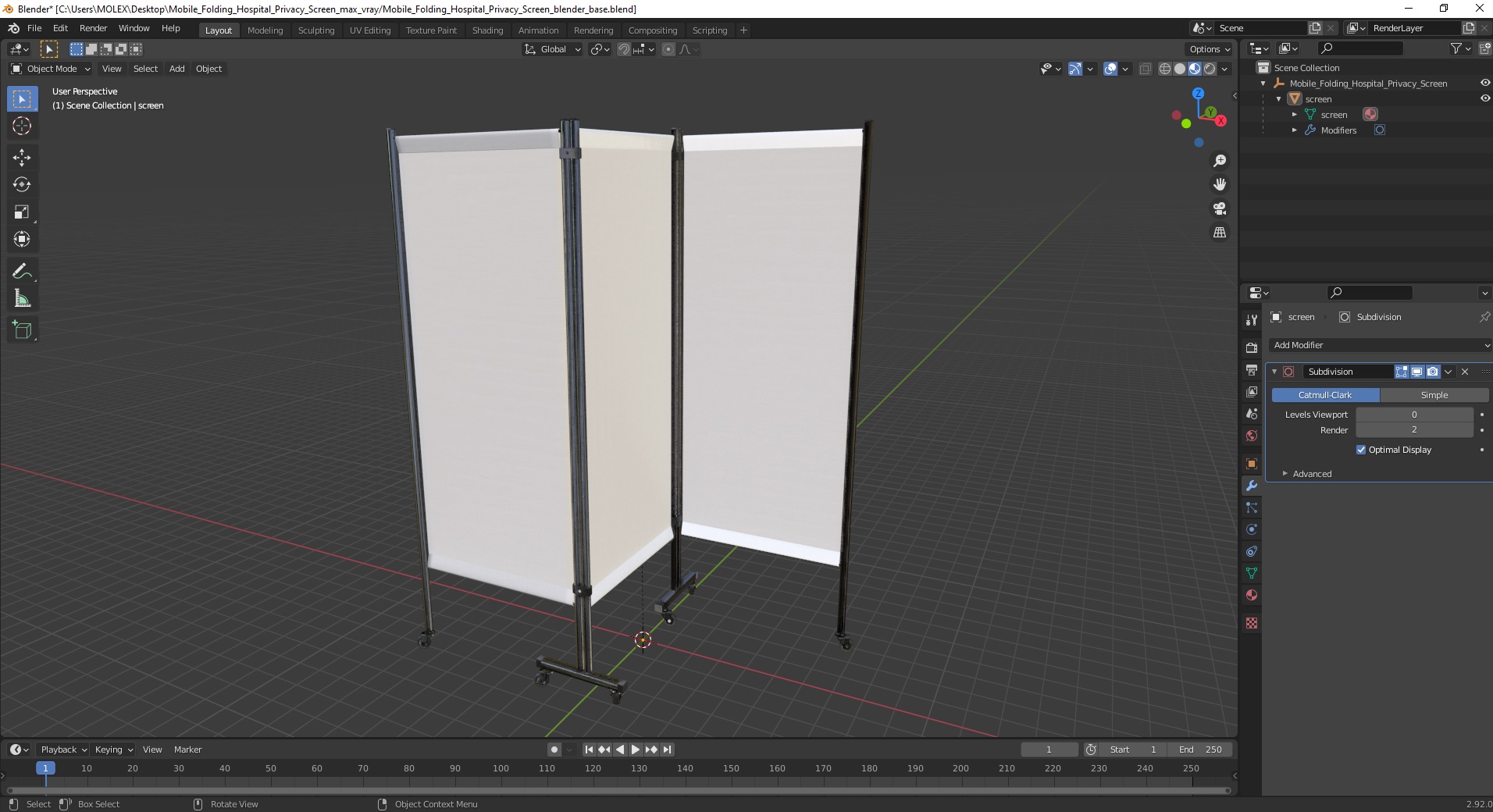This screenshot has height=812, width=1493.
Task: Adjust the Levels Viewport value field
Action: [1414, 415]
